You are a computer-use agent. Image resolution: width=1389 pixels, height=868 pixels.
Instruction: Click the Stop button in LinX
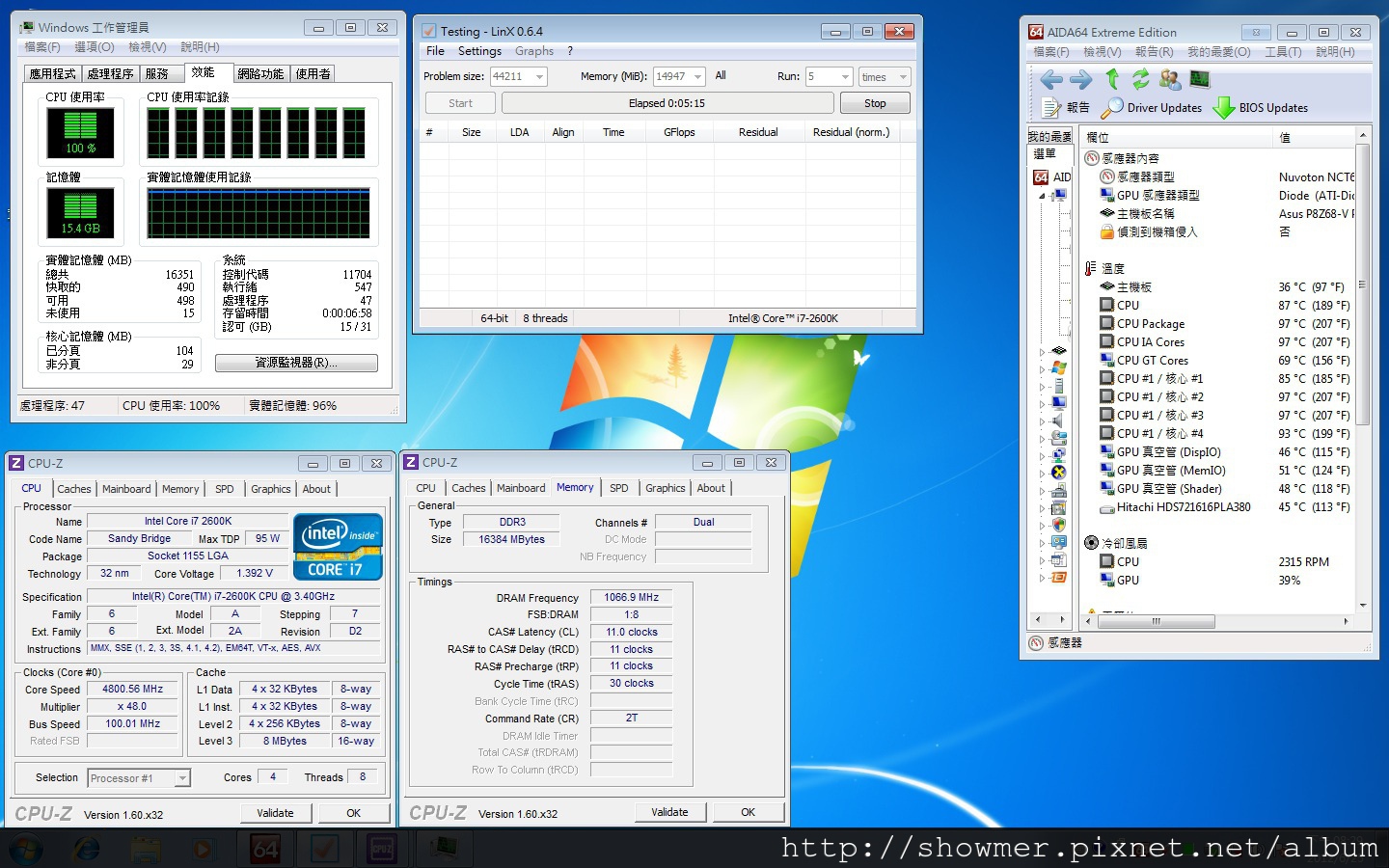coord(875,103)
